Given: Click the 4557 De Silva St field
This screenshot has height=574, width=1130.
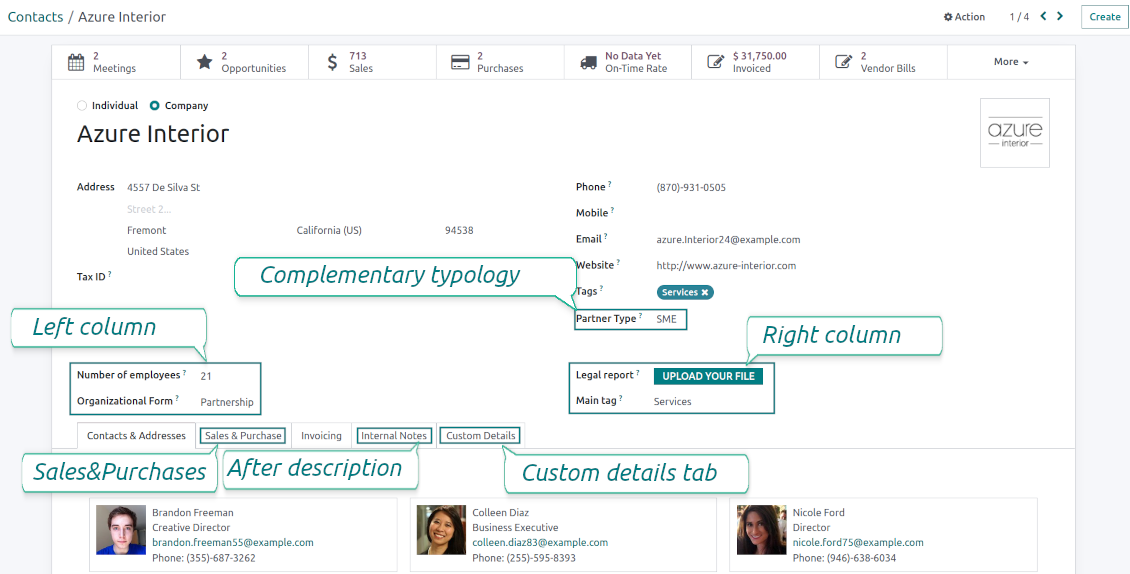Looking at the screenshot, I should (x=164, y=187).
